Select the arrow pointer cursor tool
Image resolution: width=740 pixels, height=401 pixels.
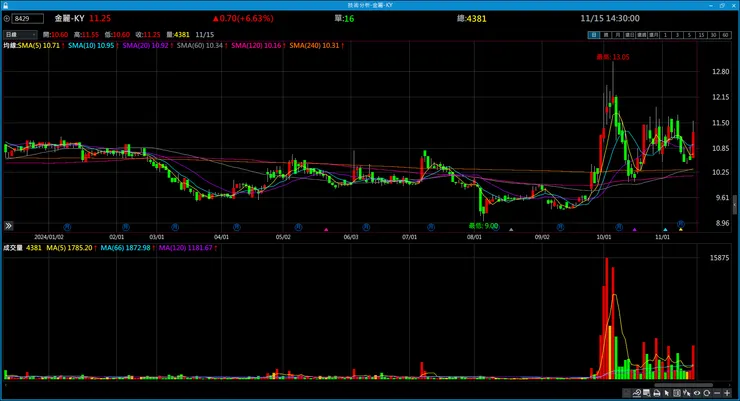point(666,393)
